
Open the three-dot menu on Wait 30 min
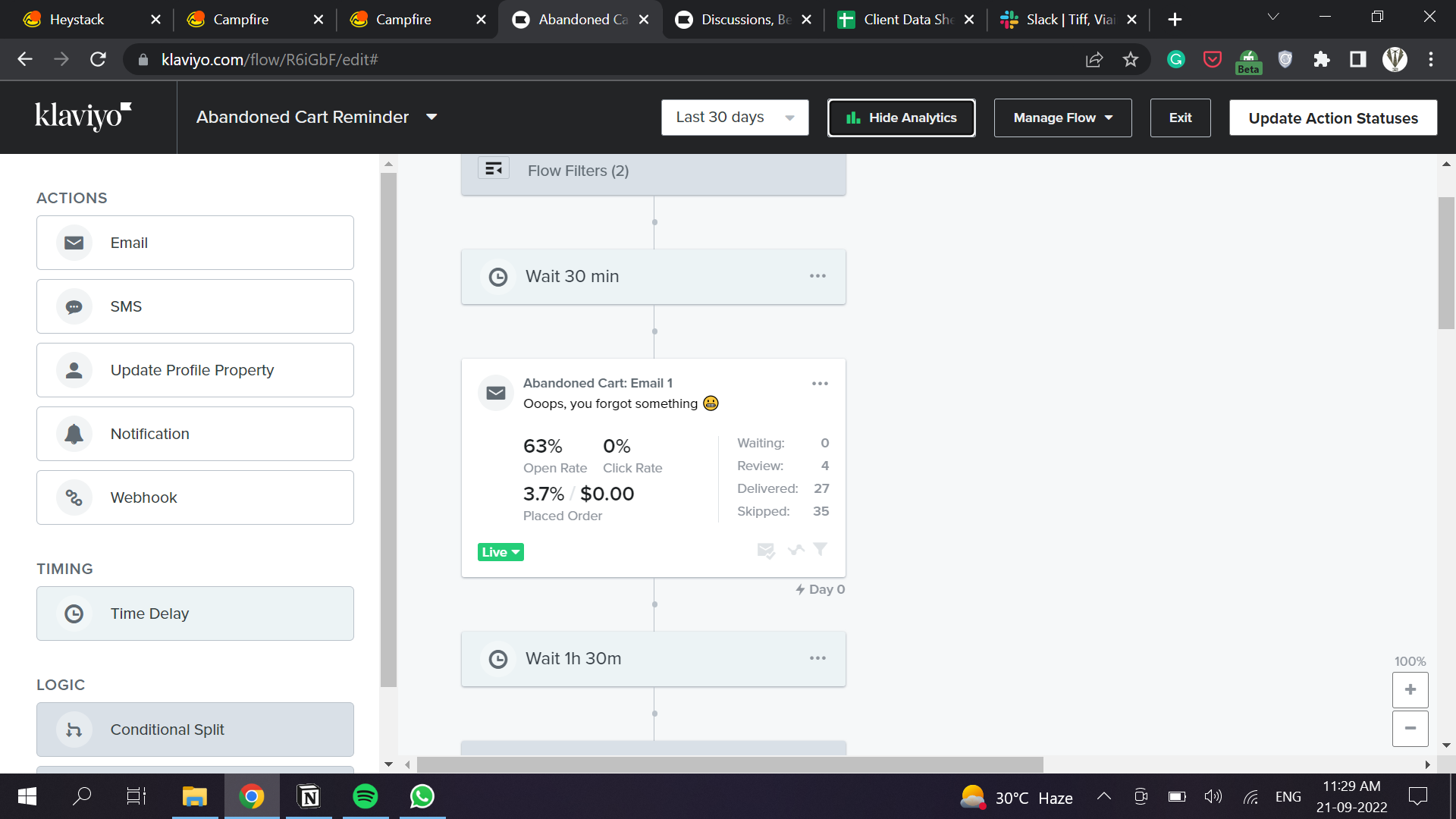(817, 276)
